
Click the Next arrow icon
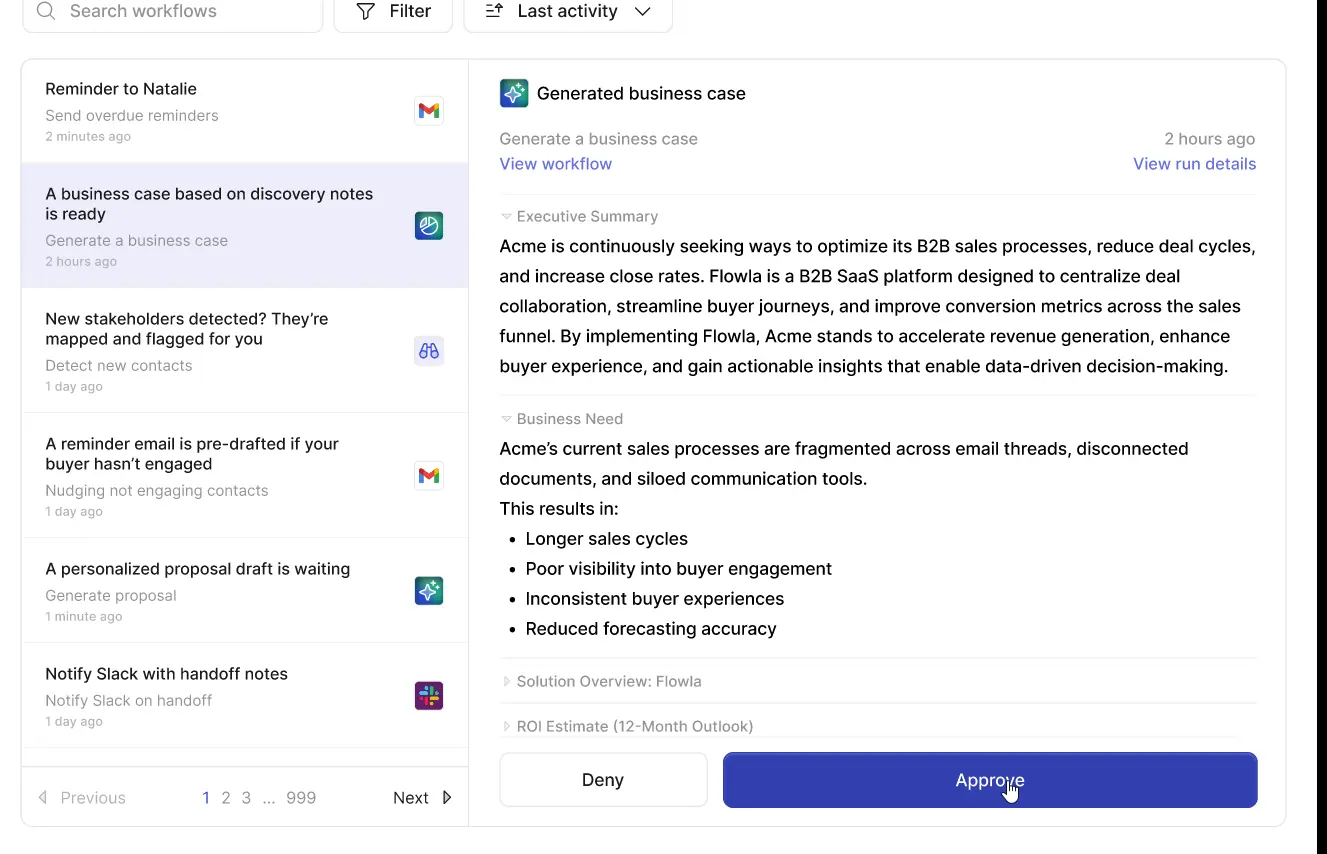[447, 798]
